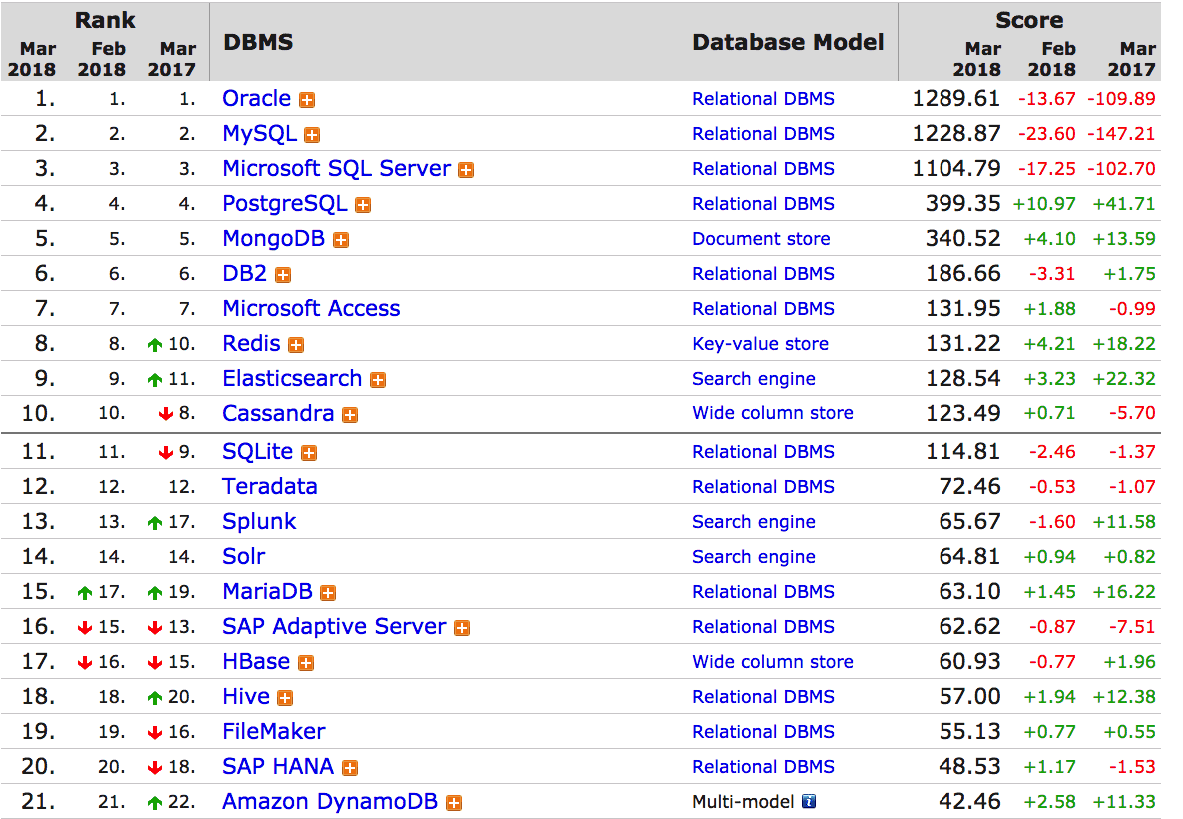Click the Database Model column header
The height and width of the screenshot is (819, 1183).
click(788, 42)
